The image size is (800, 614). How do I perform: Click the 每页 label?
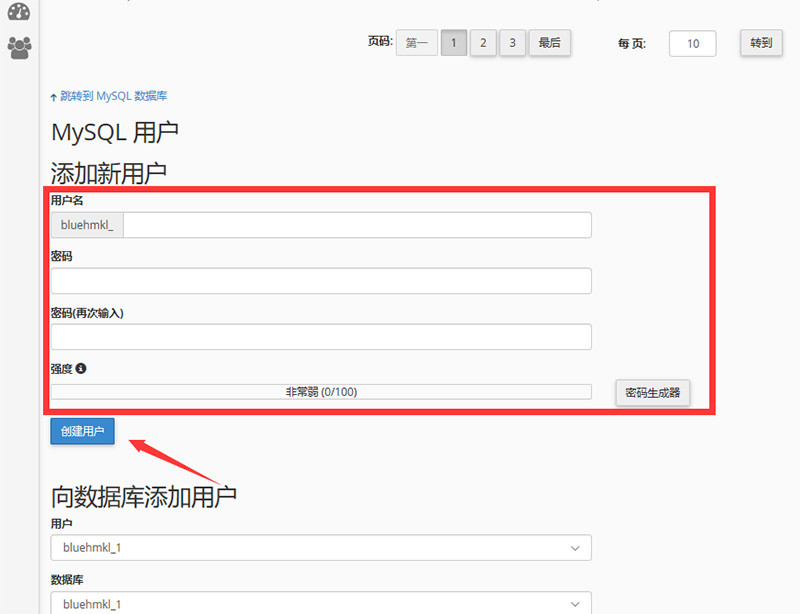point(632,43)
